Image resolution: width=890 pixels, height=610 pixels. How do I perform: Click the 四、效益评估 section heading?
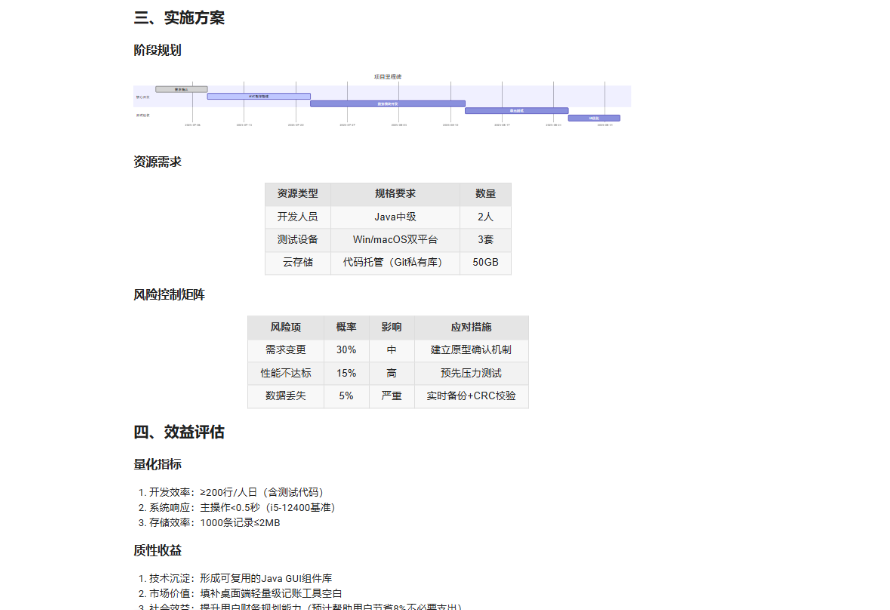179,432
